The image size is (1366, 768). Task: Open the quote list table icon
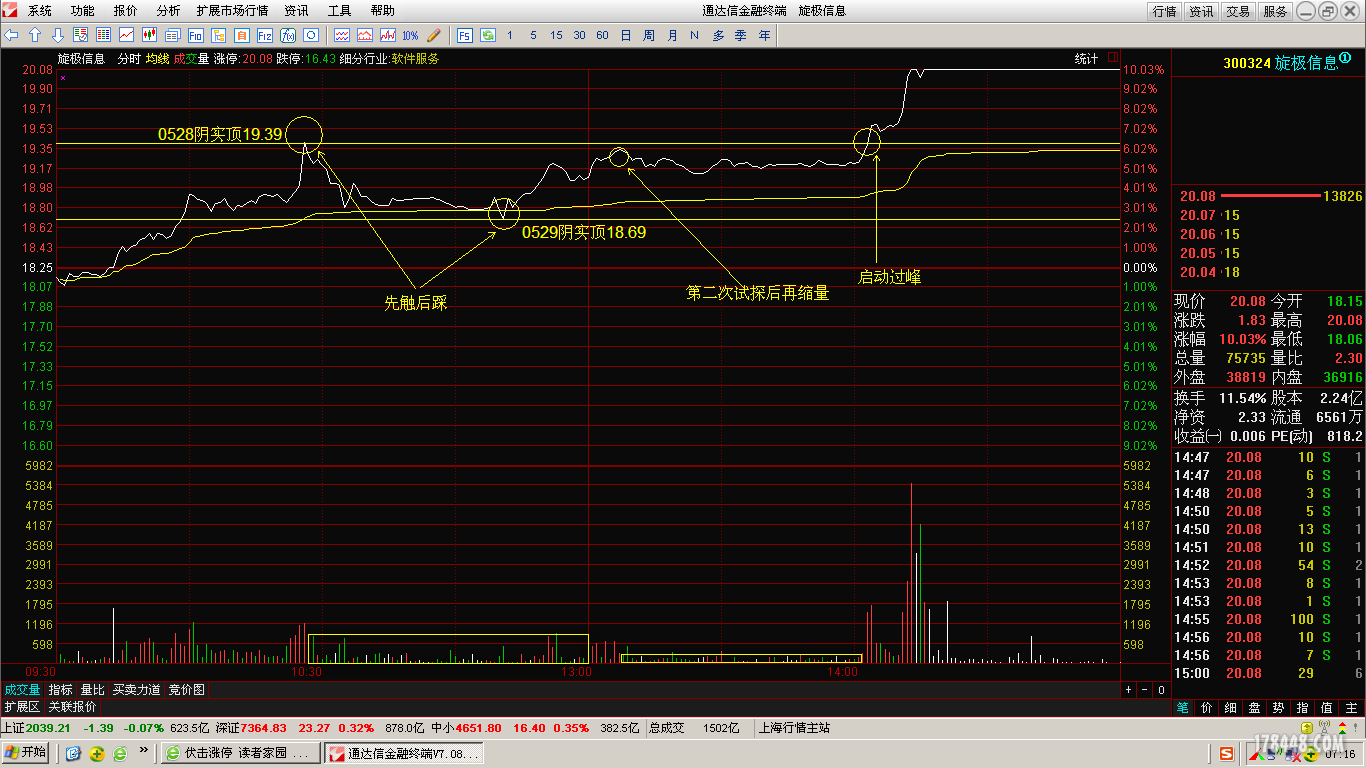(103, 35)
